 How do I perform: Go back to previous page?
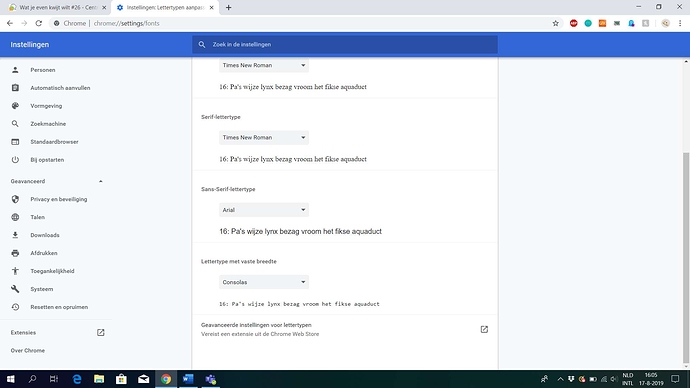[10, 23]
